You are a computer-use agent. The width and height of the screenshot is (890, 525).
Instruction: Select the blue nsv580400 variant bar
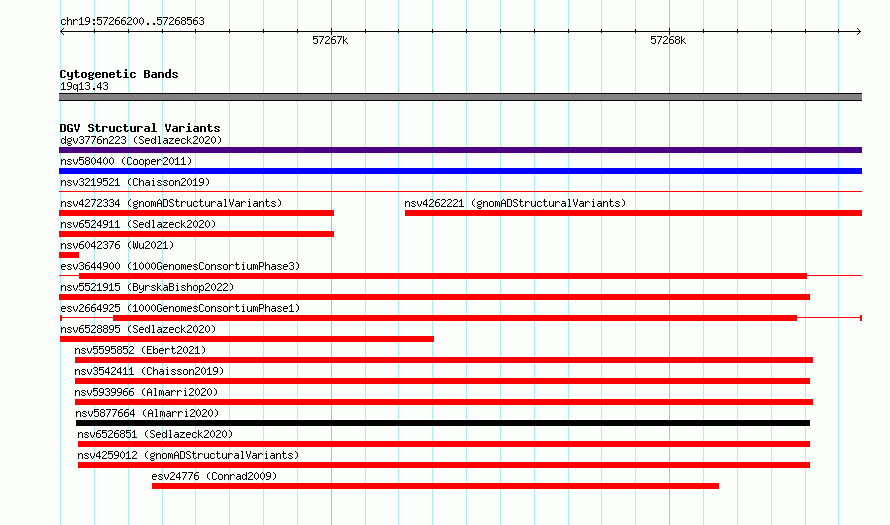pyautogui.click(x=460, y=171)
